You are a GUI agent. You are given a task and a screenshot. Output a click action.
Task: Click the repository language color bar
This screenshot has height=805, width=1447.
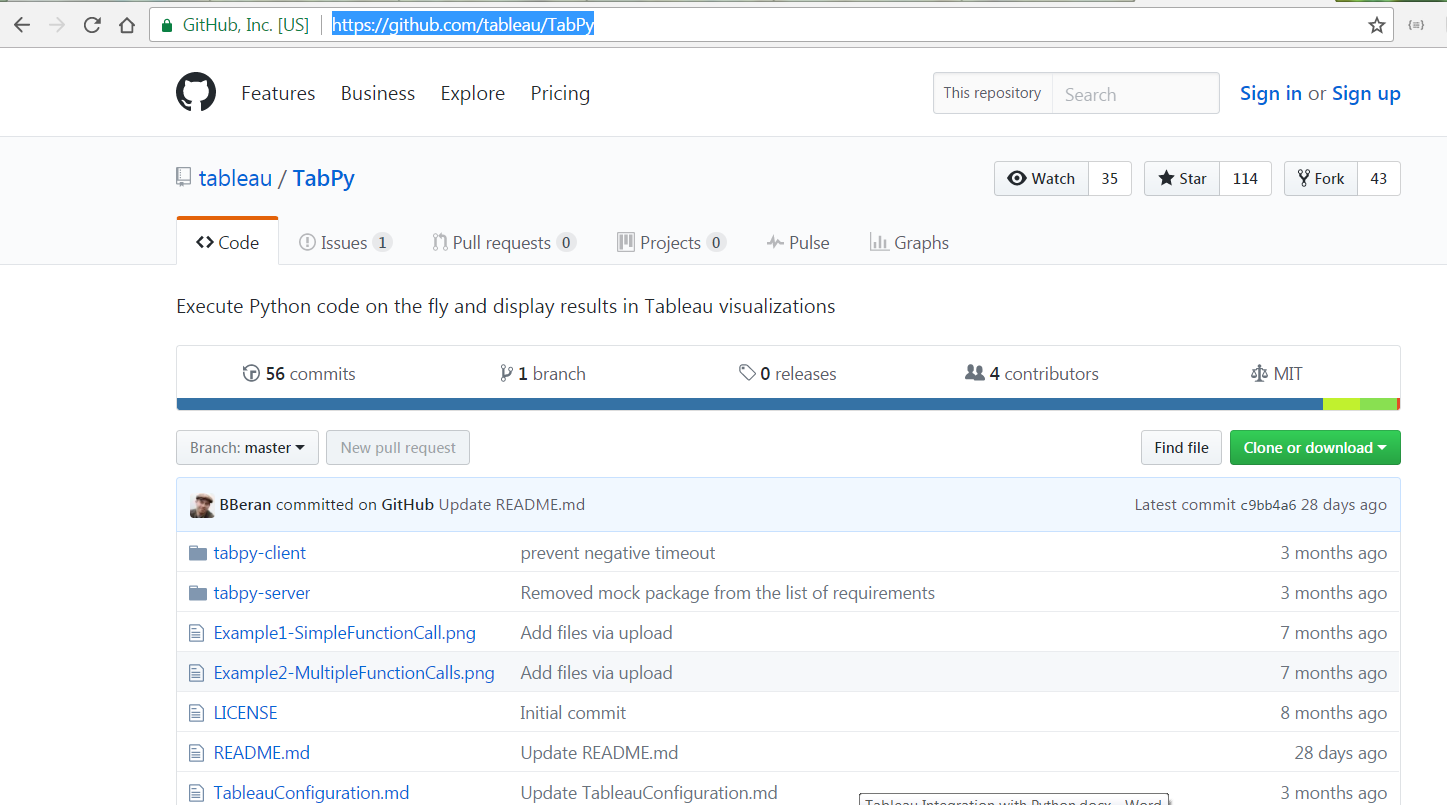pos(788,404)
